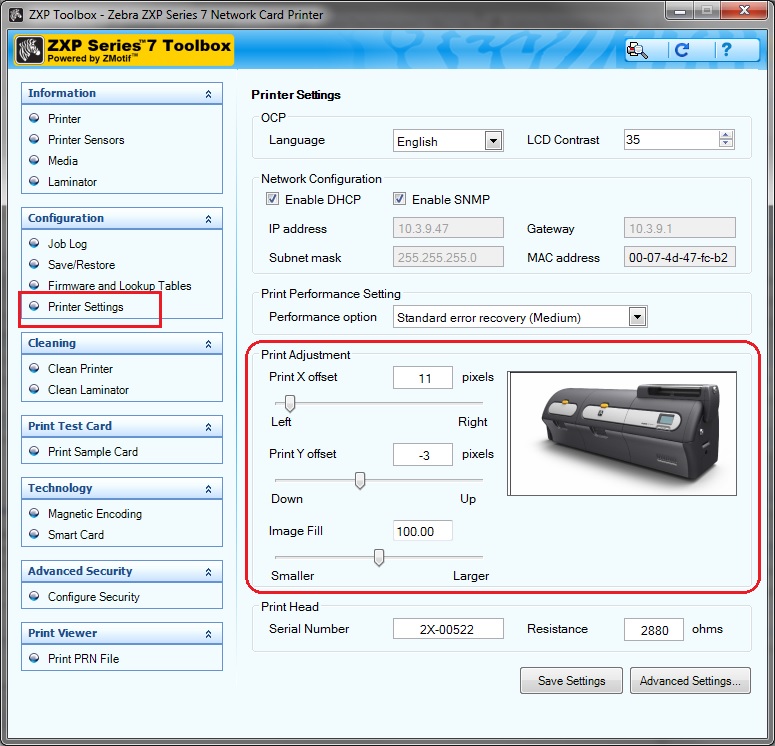Click the Zebra logo in the toolbox banner
Viewport: 775px width, 746px height.
pyautogui.click(x=30, y=51)
